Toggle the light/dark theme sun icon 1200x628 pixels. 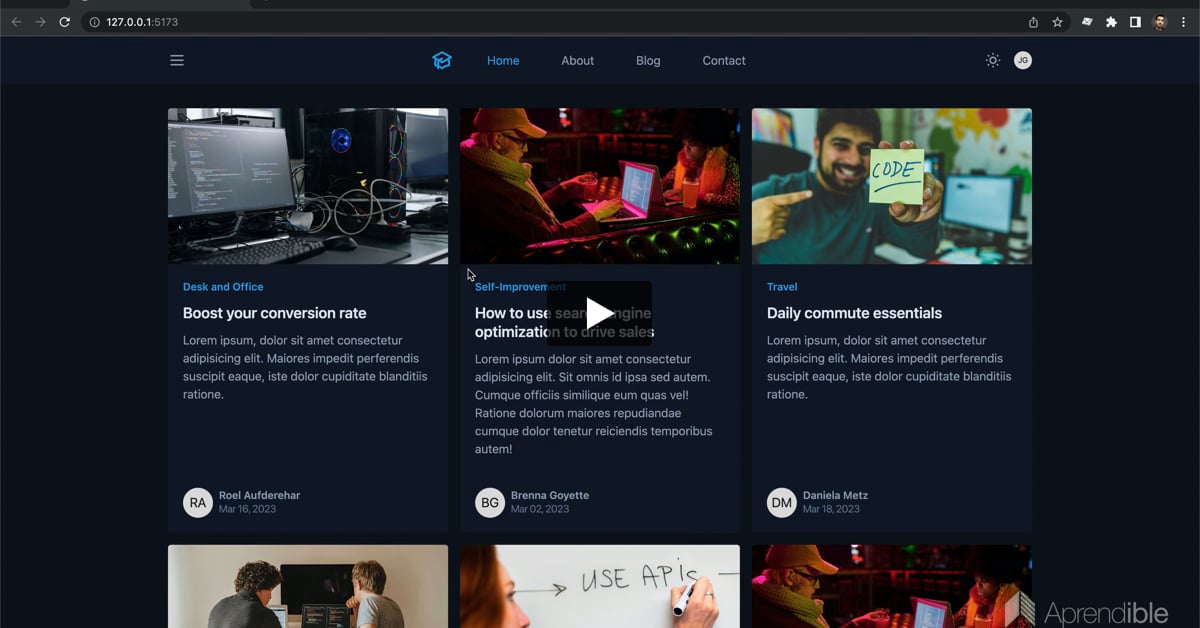[x=992, y=61]
